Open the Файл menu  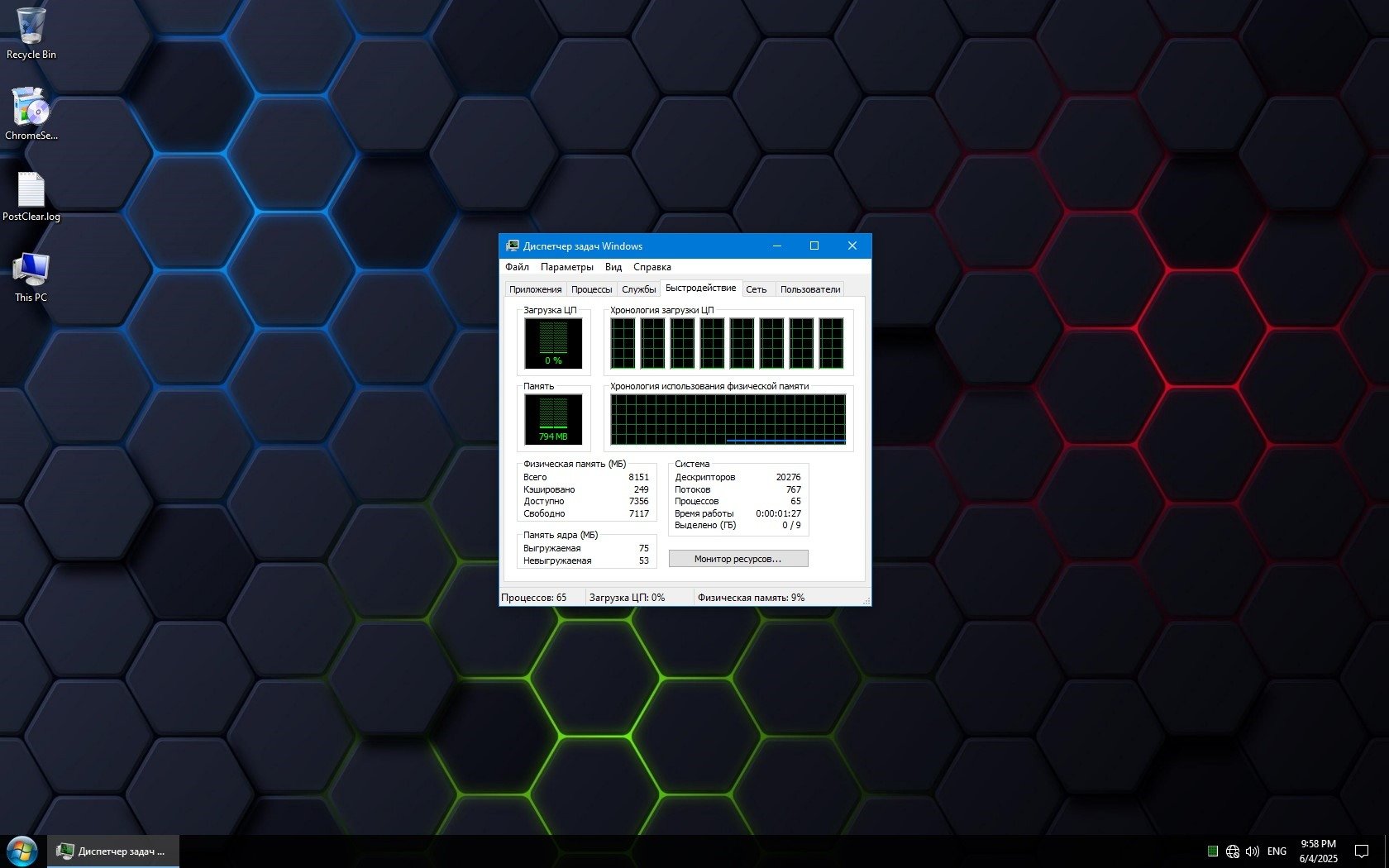[x=517, y=267]
